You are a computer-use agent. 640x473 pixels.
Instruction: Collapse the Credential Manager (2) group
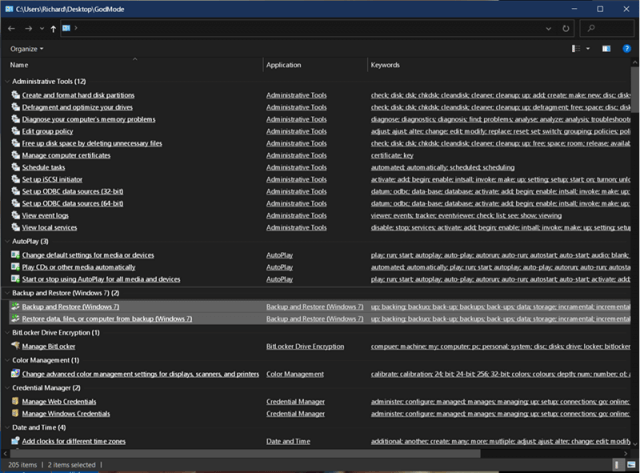coord(7,388)
